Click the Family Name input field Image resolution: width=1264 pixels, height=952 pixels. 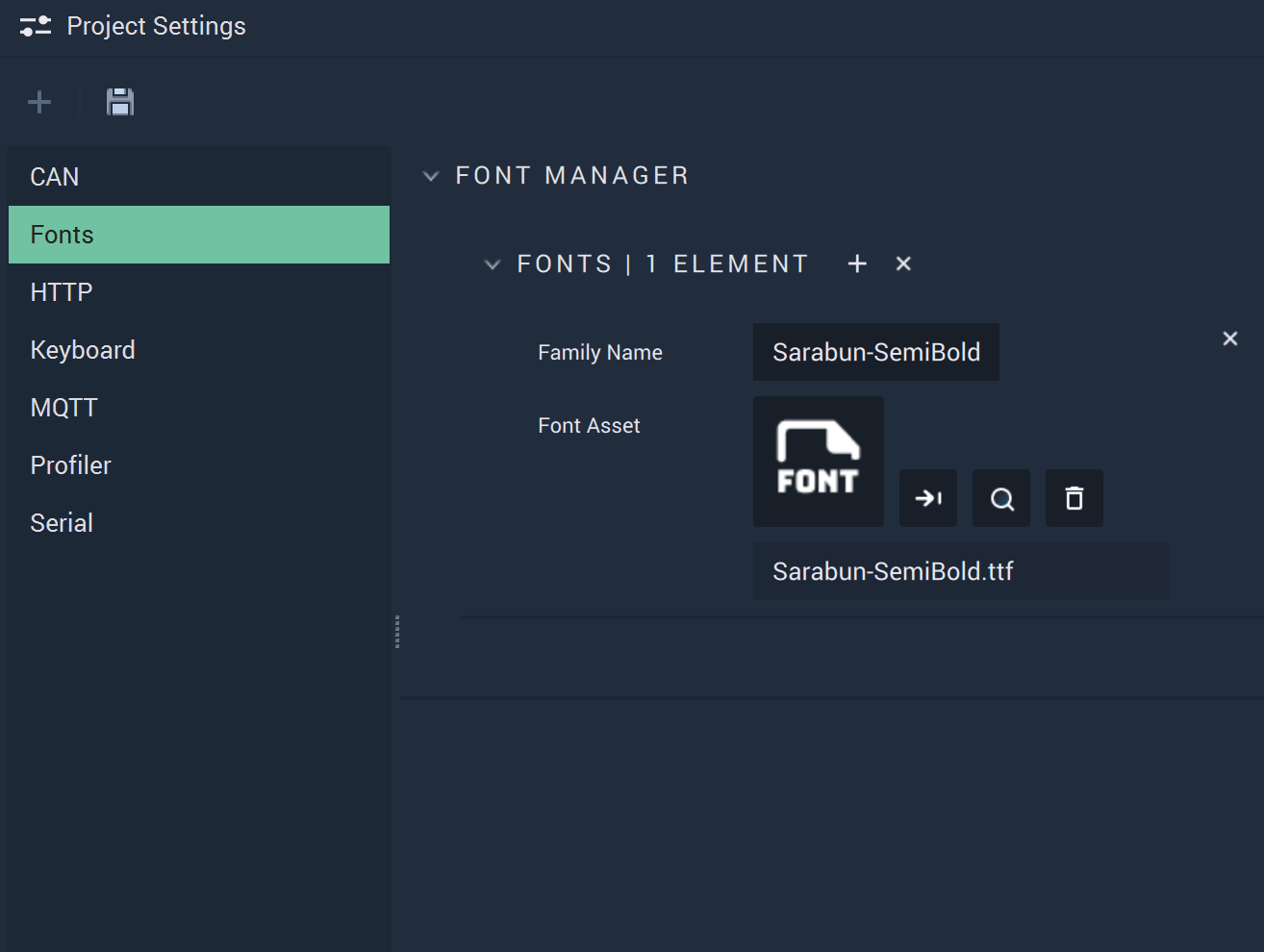[x=876, y=352]
